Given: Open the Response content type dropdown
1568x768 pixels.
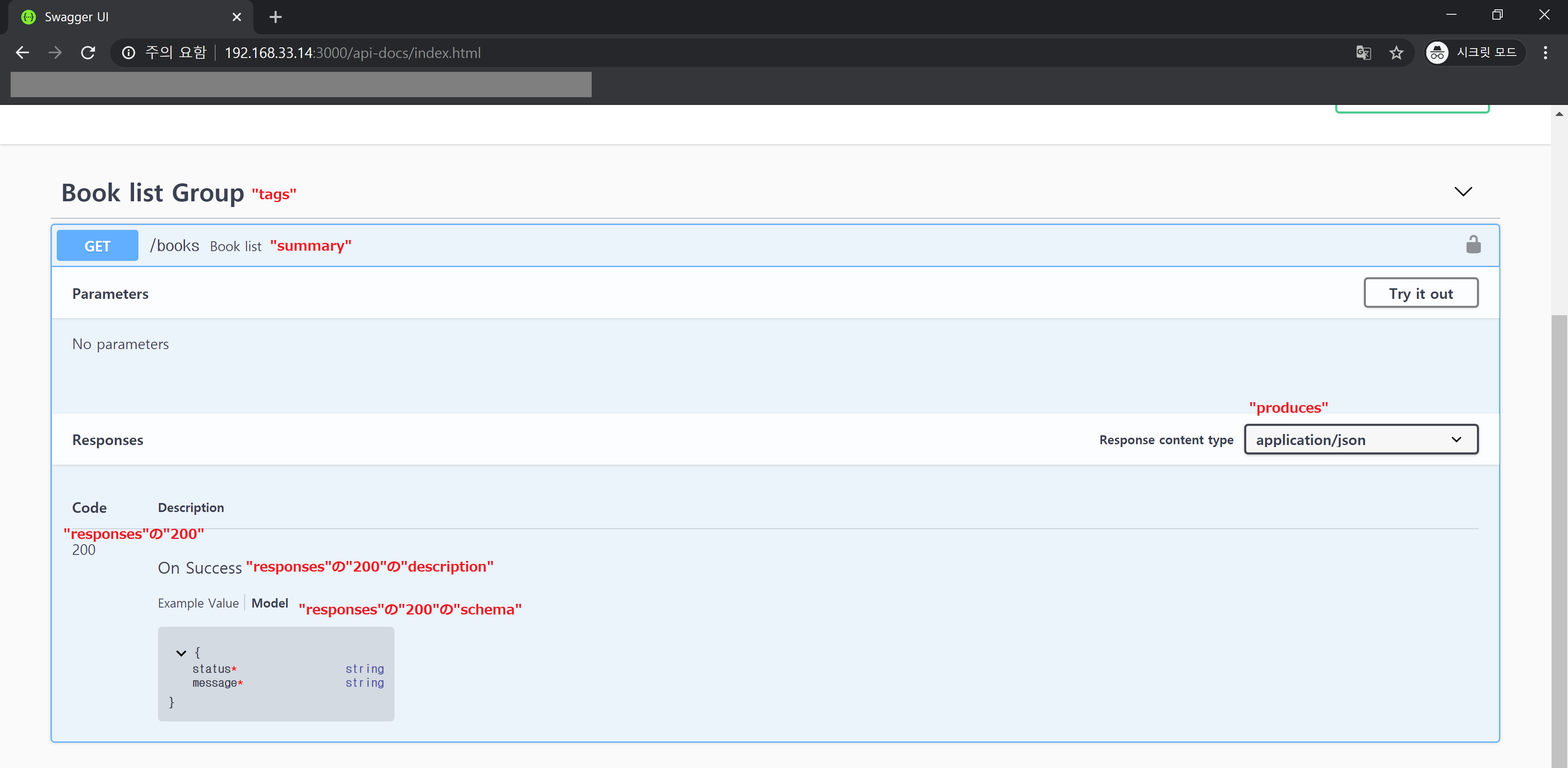Looking at the screenshot, I should pos(1361,439).
